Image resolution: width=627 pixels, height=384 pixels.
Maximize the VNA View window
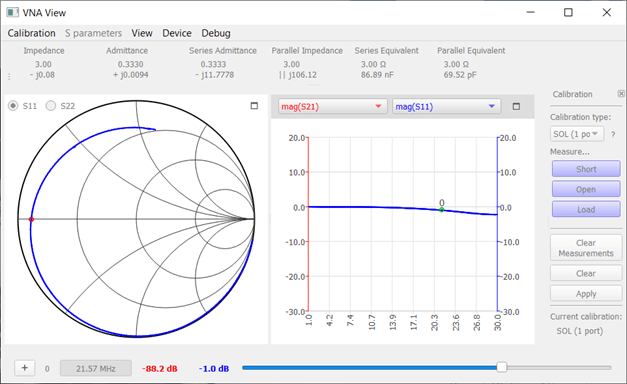568,12
